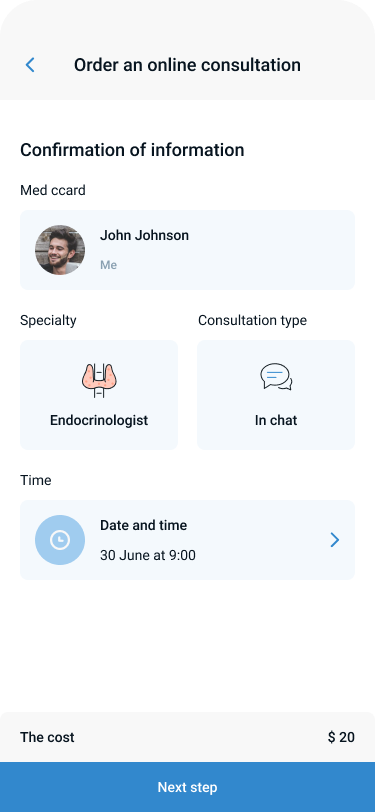Select the Endocrinologist specialty card

pyautogui.click(x=99, y=395)
